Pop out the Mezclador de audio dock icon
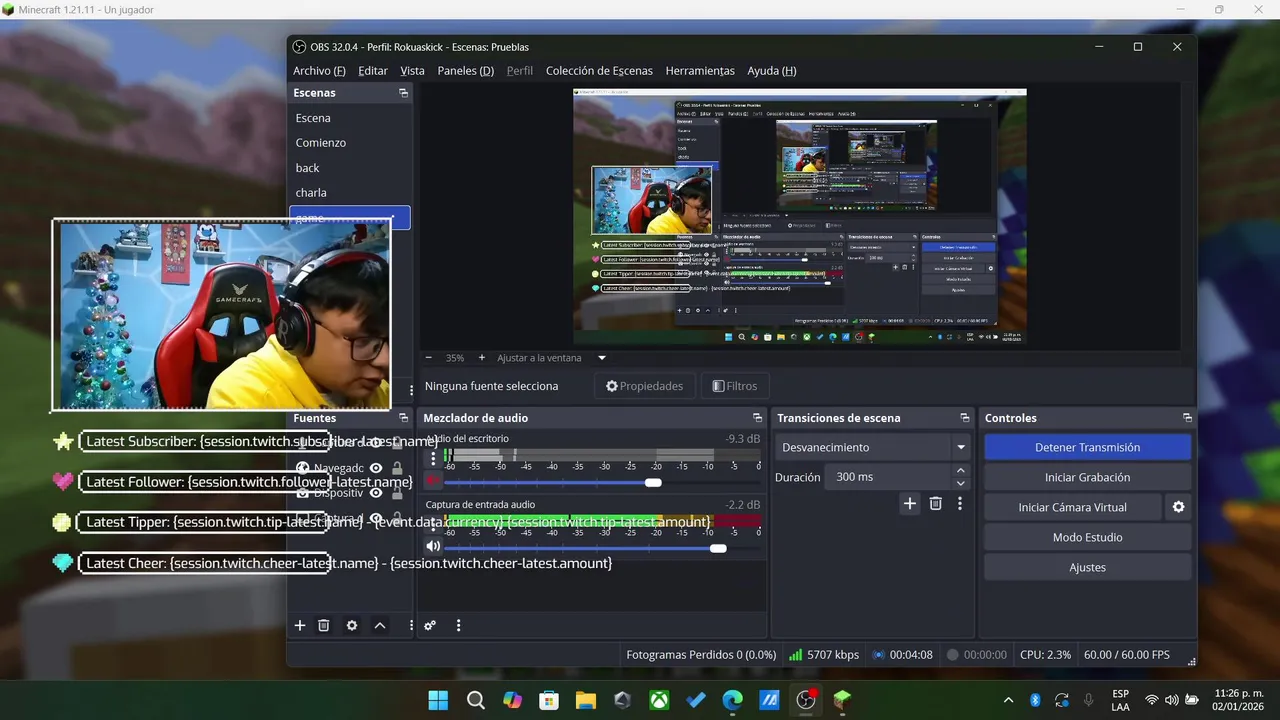 [757, 418]
